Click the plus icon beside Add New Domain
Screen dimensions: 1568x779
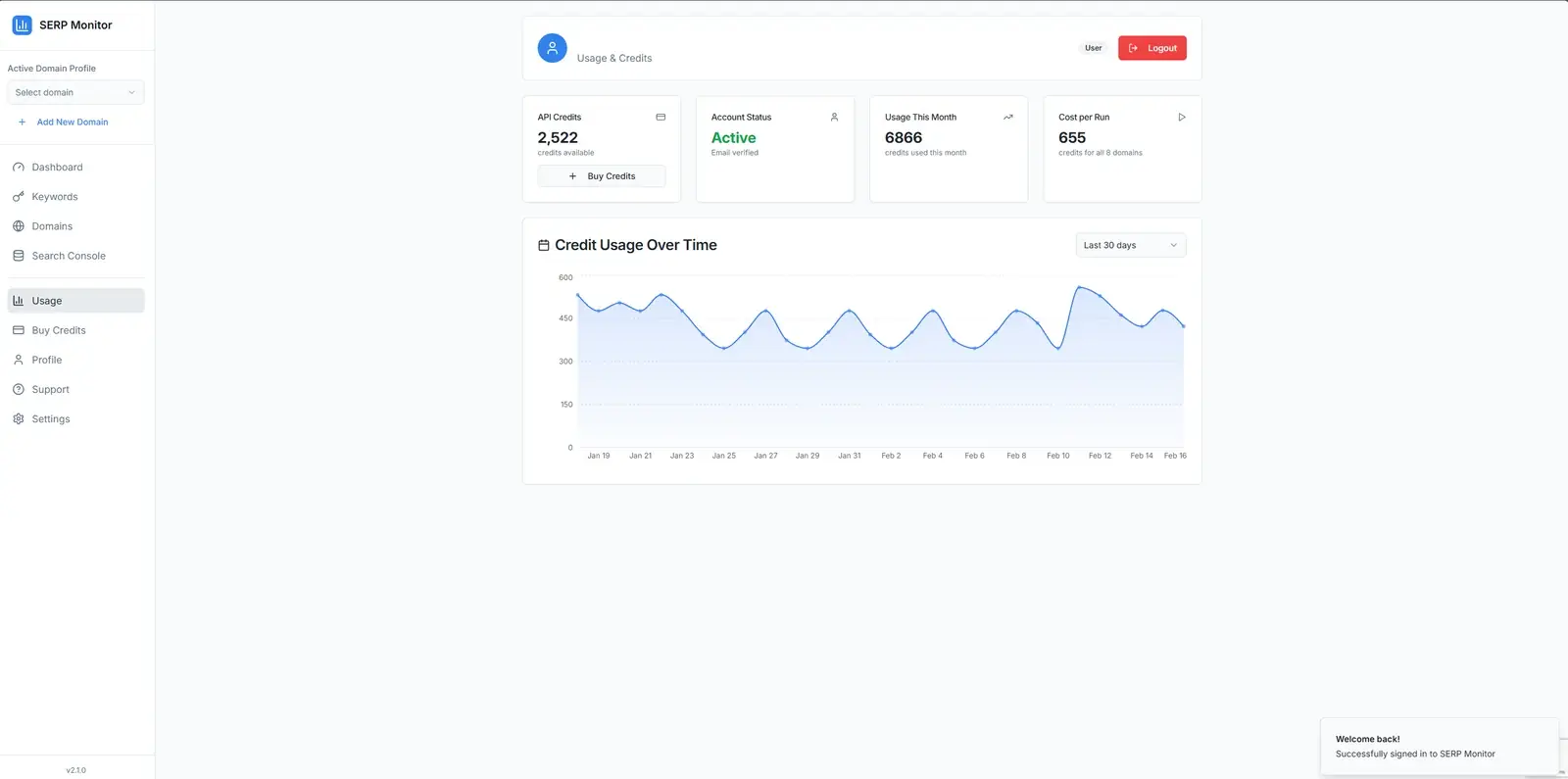(22, 122)
